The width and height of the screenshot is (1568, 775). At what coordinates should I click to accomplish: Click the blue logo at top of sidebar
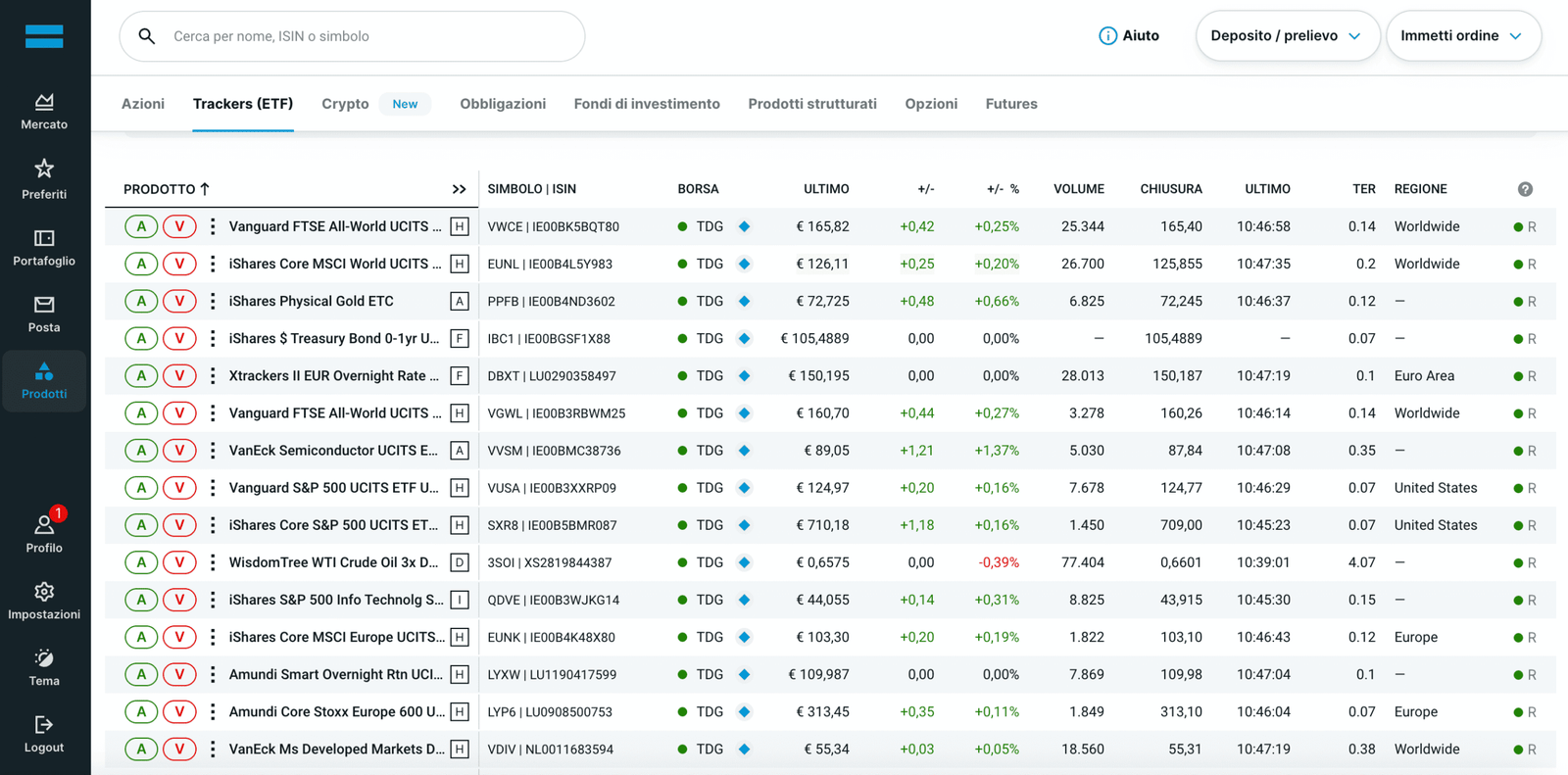(x=44, y=36)
